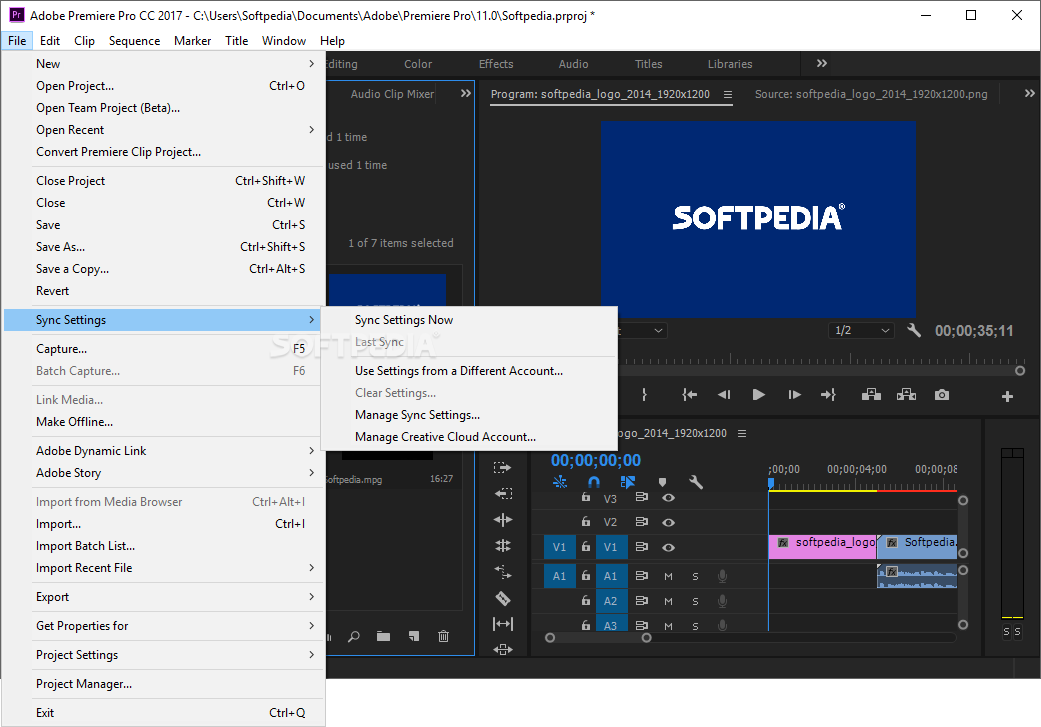Choose Manage Creative Cloud Account...
The height and width of the screenshot is (727, 1041).
pos(469,437)
